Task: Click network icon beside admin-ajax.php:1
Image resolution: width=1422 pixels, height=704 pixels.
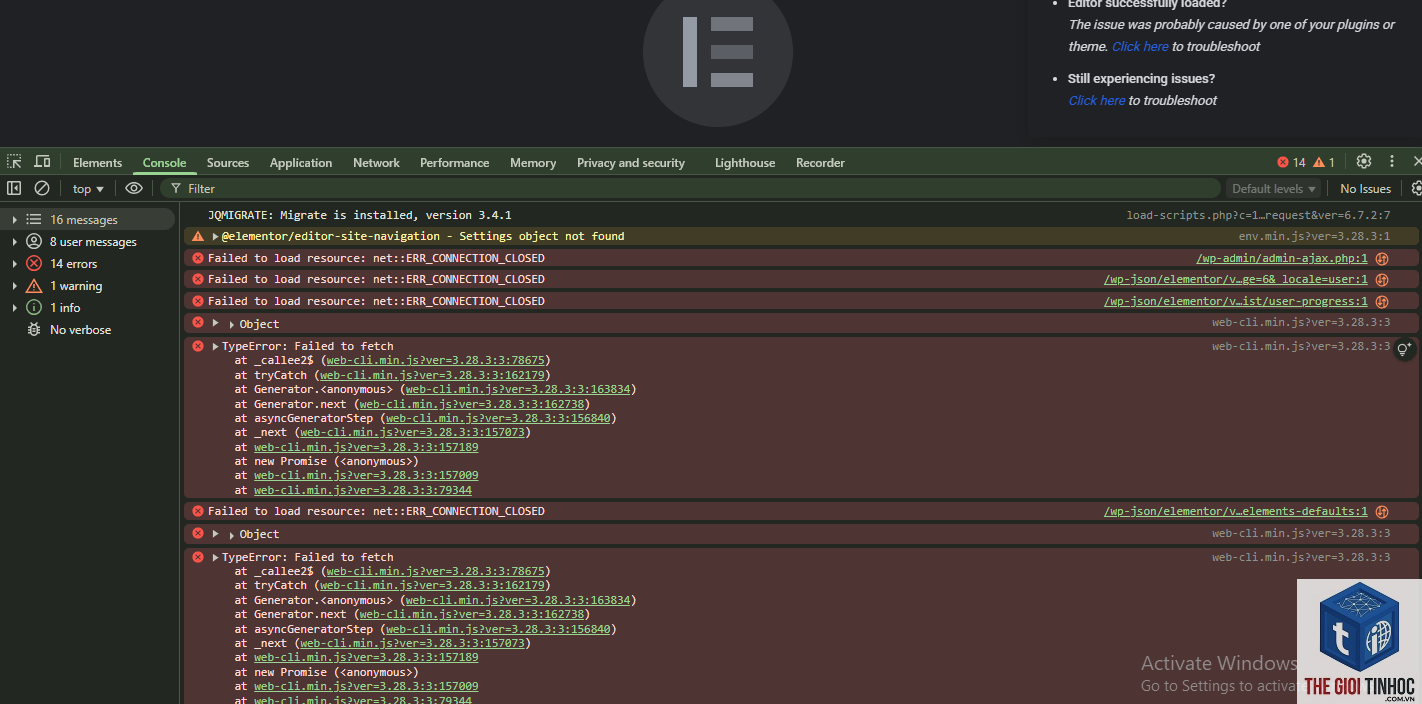Action: [x=1382, y=258]
